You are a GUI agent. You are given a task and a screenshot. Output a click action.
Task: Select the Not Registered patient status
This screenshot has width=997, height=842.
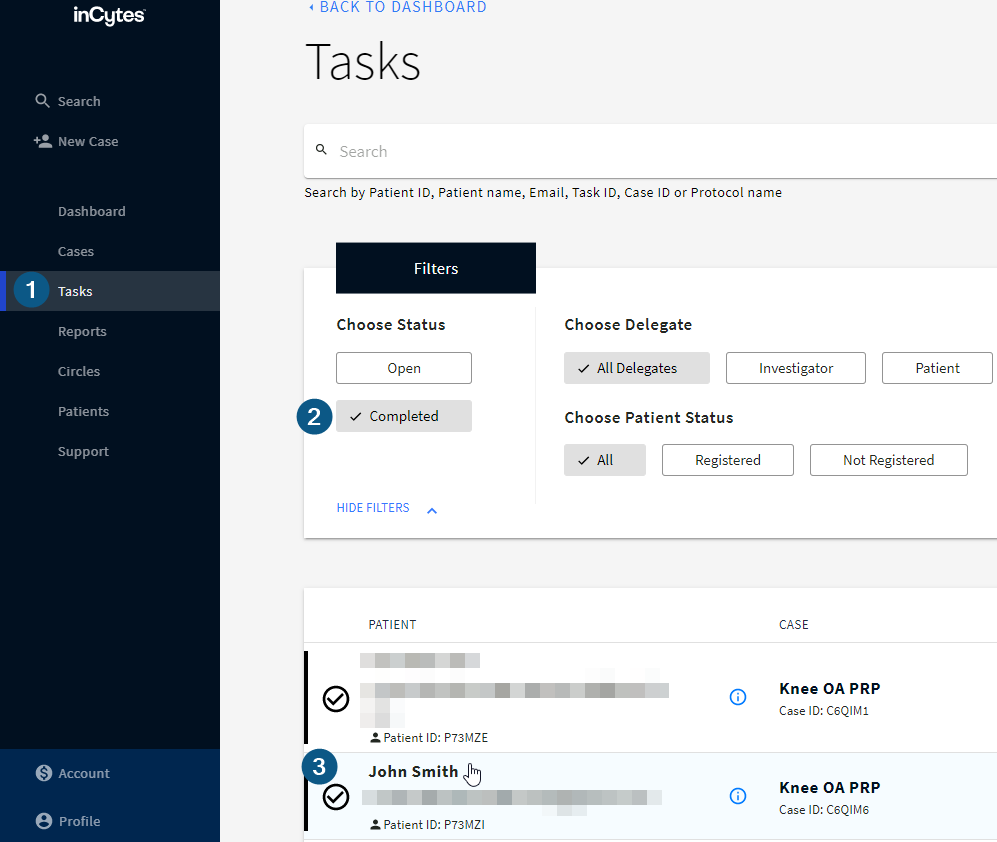pos(888,460)
